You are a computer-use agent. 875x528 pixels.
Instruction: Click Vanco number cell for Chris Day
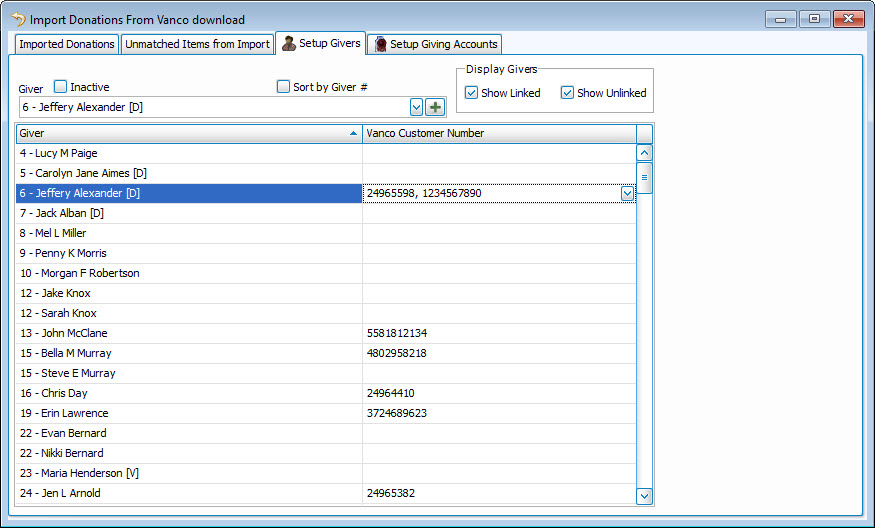(498, 393)
